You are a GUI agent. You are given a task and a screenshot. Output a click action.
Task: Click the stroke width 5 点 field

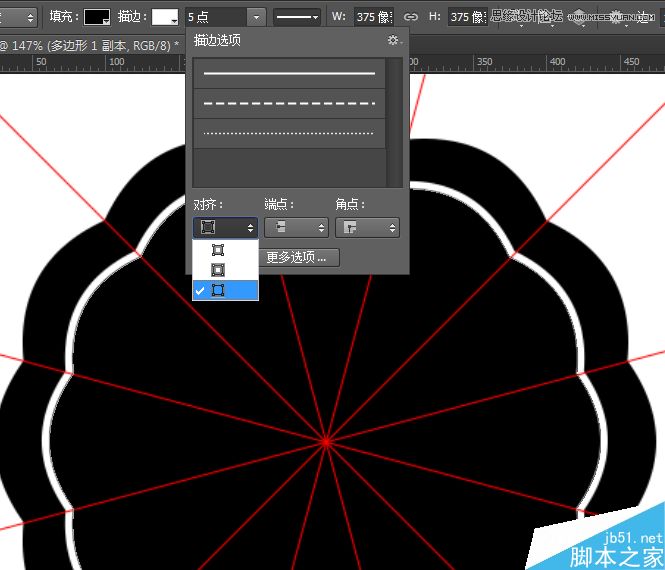[x=216, y=17]
